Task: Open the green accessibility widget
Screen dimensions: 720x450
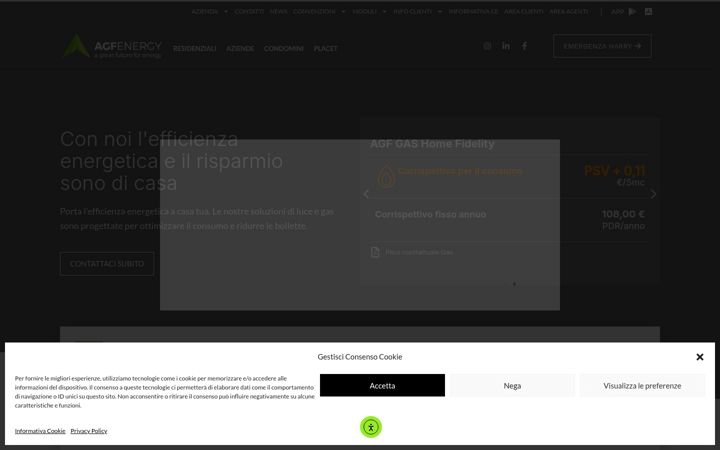Action: (x=371, y=427)
